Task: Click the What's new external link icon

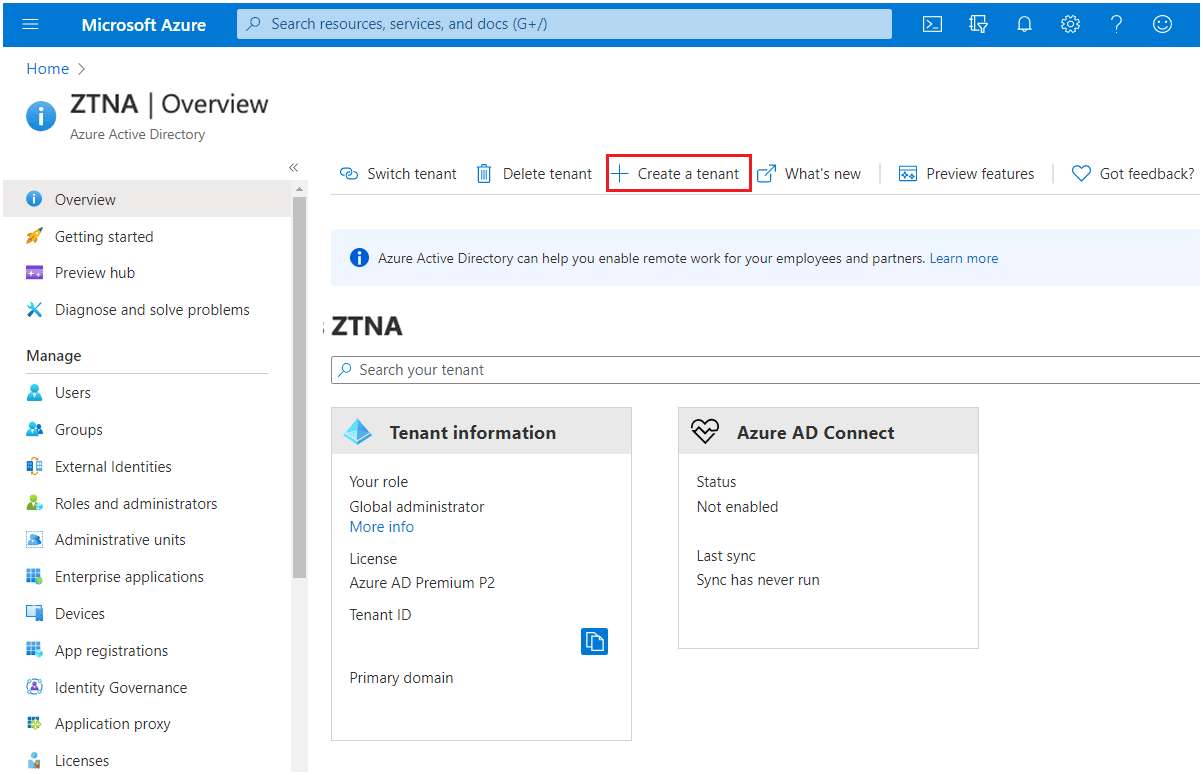Action: (x=766, y=174)
